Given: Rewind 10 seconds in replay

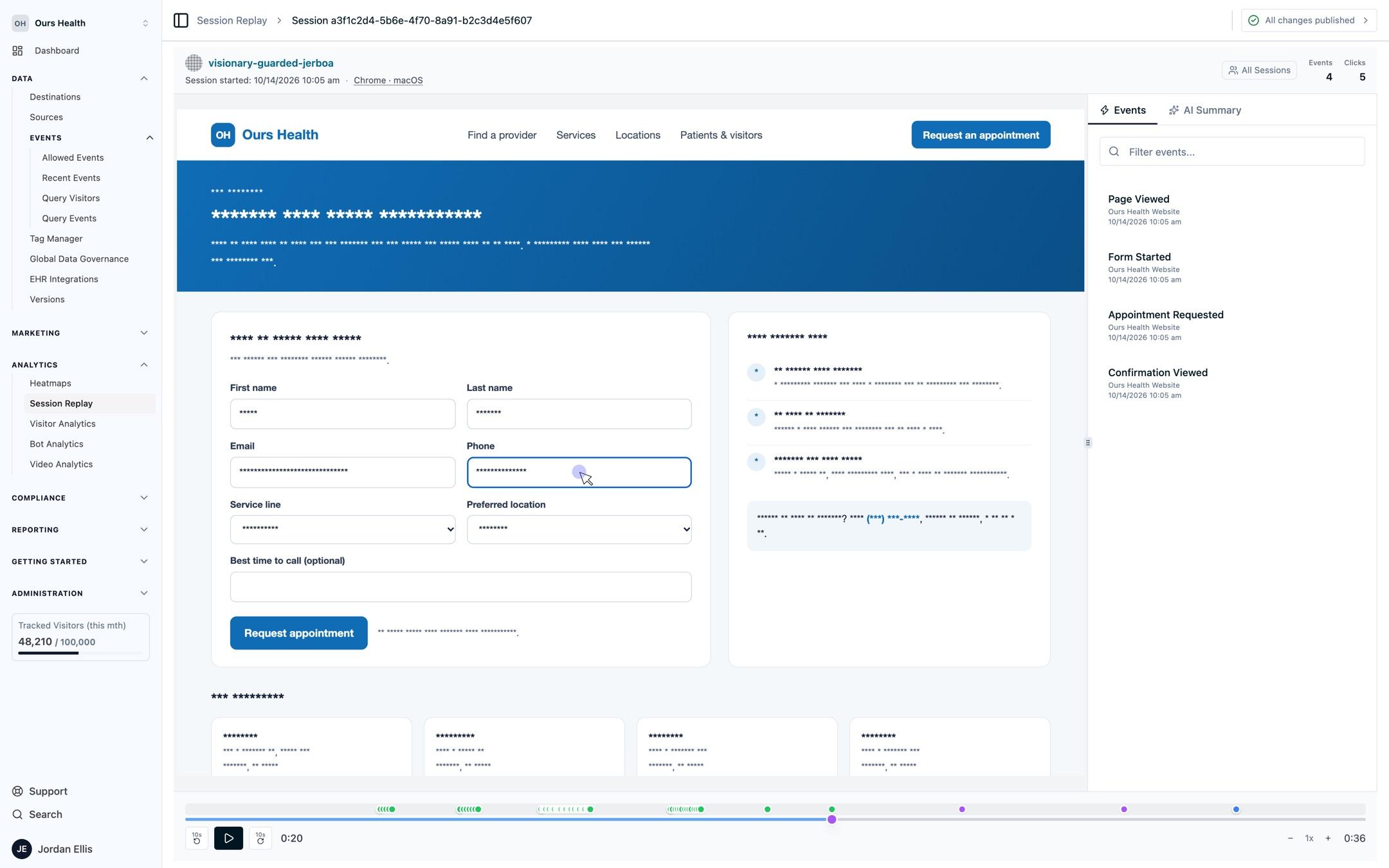Looking at the screenshot, I should click(197, 838).
